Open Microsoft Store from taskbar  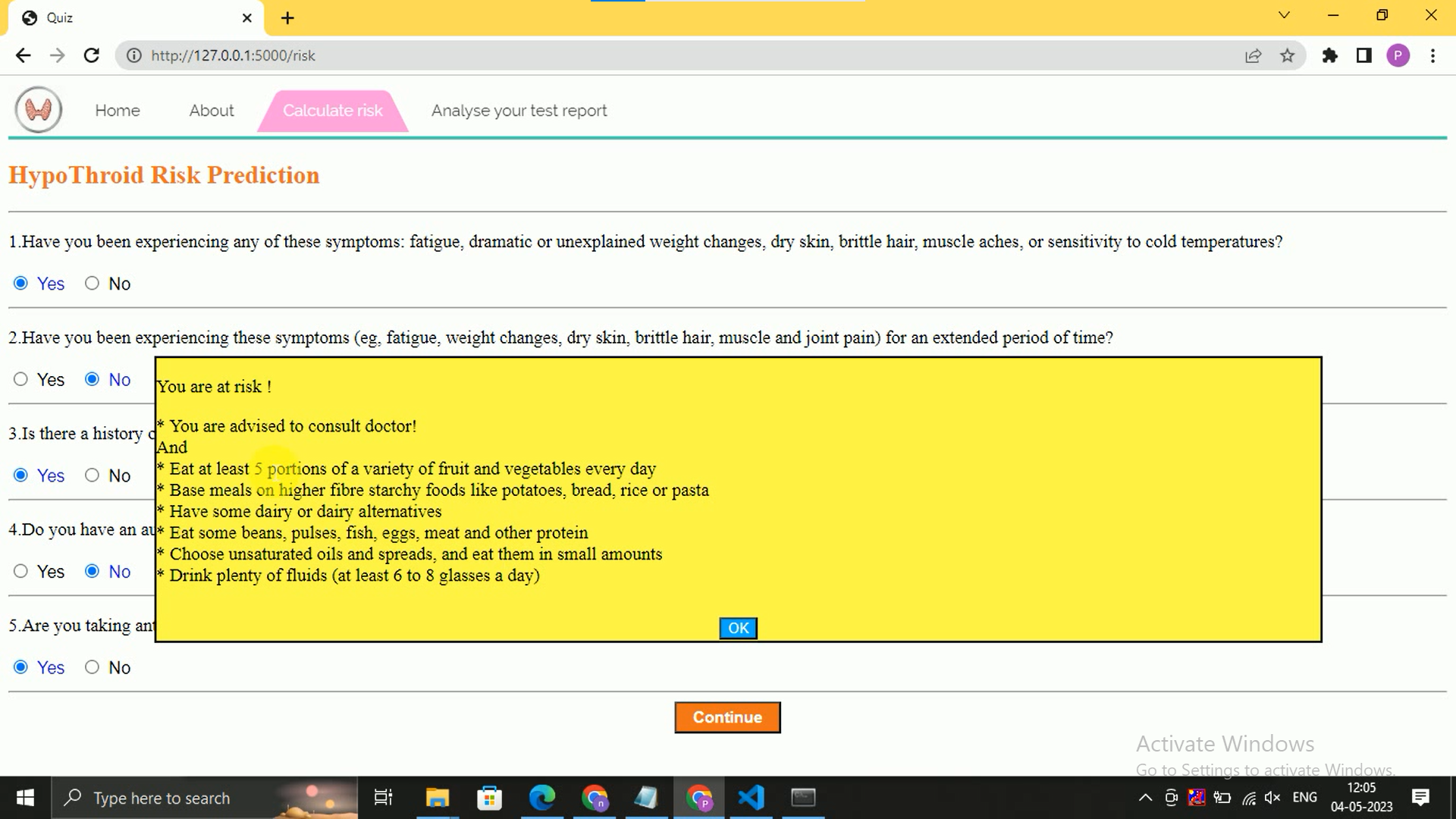(489, 798)
